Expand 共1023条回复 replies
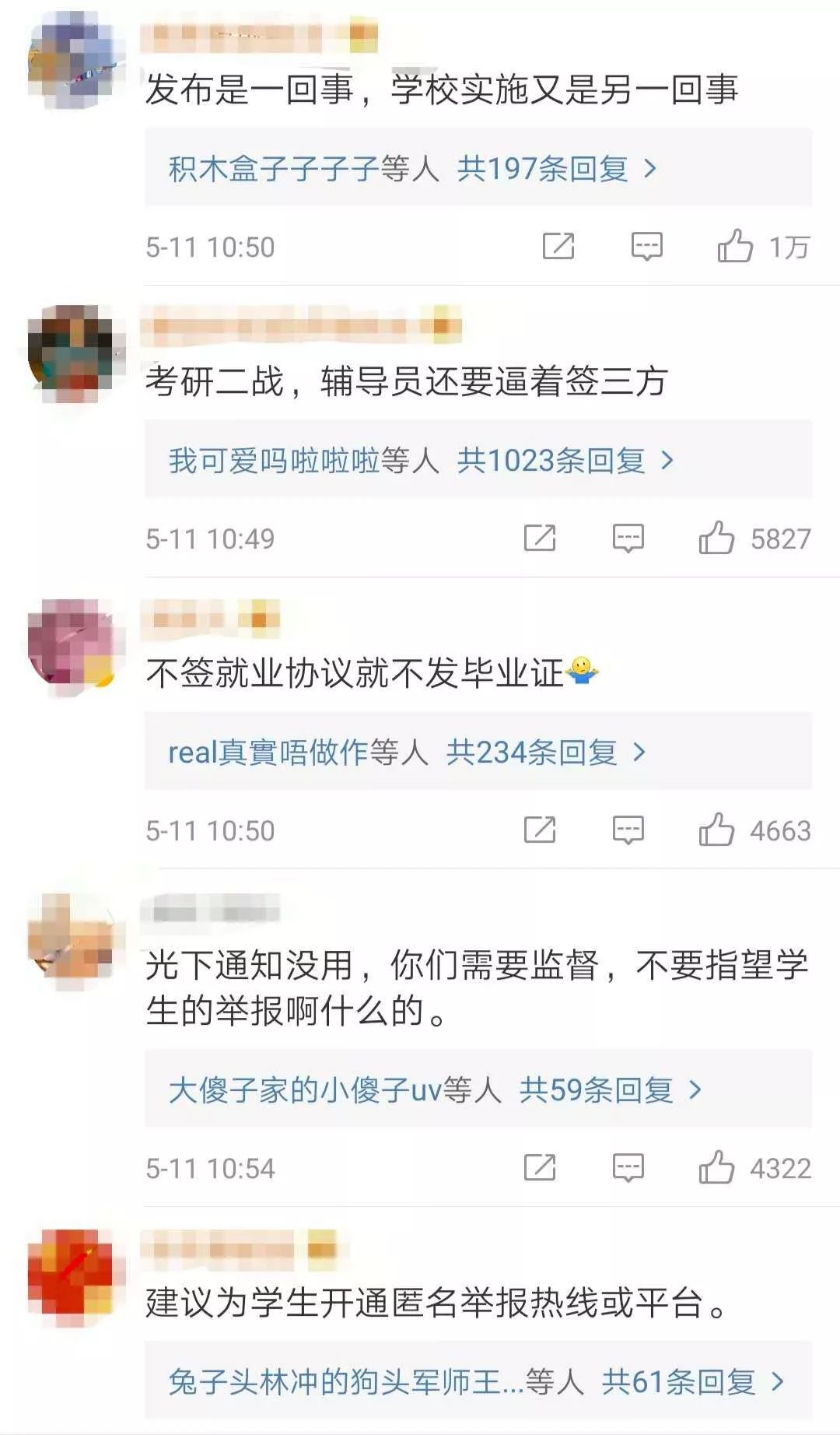 [565, 461]
